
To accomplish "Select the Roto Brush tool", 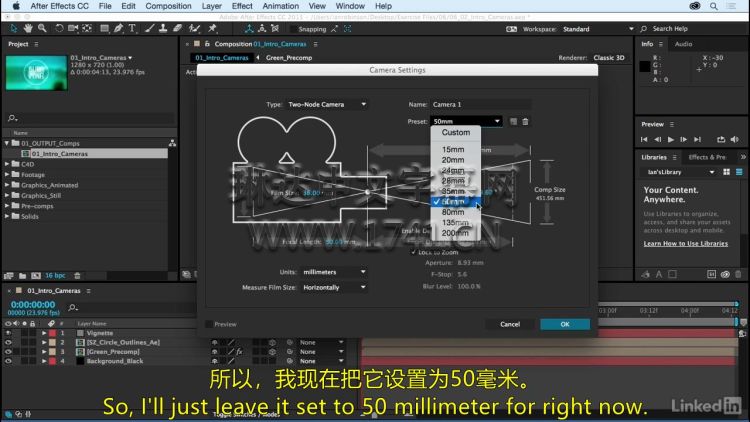I will (194, 29).
